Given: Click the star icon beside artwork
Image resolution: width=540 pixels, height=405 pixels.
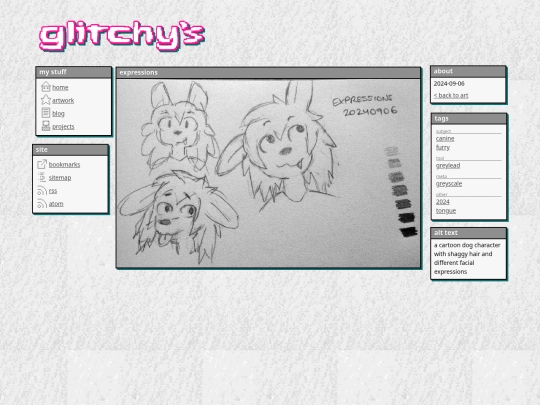Looking at the screenshot, I should (46, 100).
